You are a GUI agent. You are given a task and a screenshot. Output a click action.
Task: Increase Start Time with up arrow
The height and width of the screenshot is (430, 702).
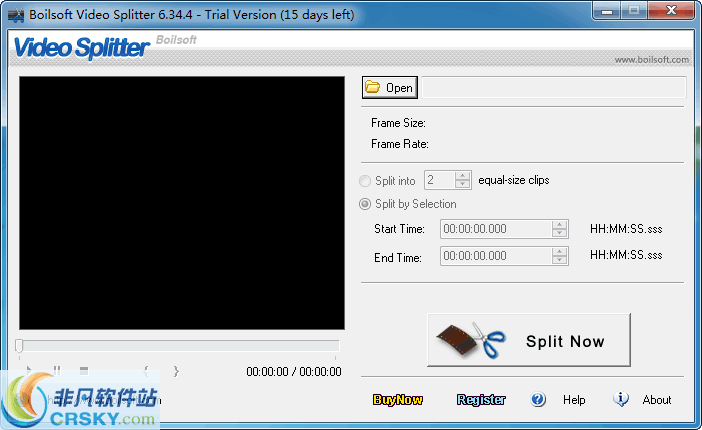click(x=559, y=224)
